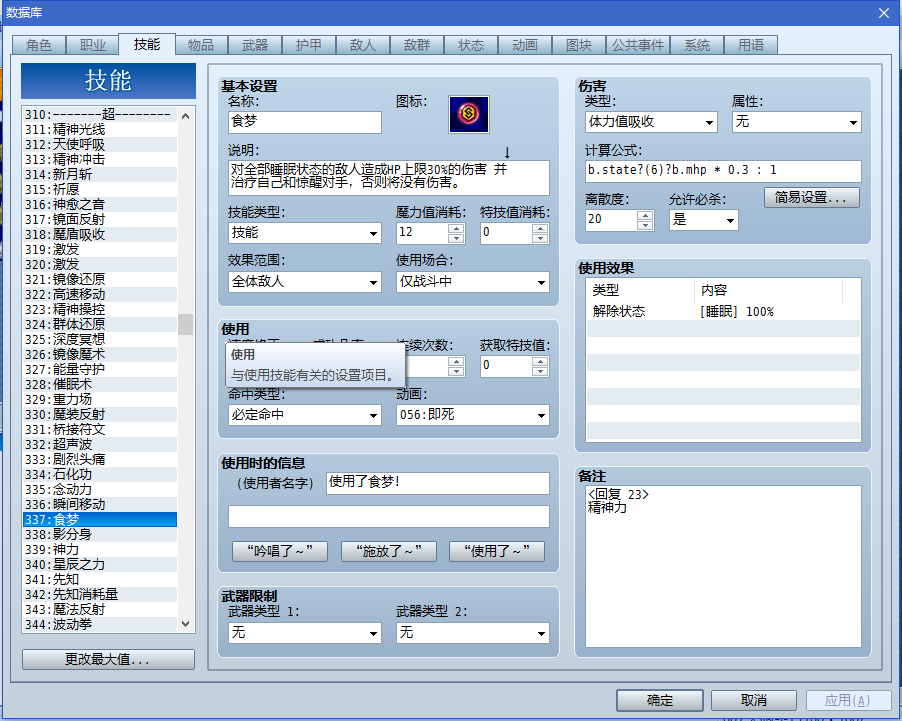Click the empty second message line field
This screenshot has width=902, height=721.
(x=389, y=516)
